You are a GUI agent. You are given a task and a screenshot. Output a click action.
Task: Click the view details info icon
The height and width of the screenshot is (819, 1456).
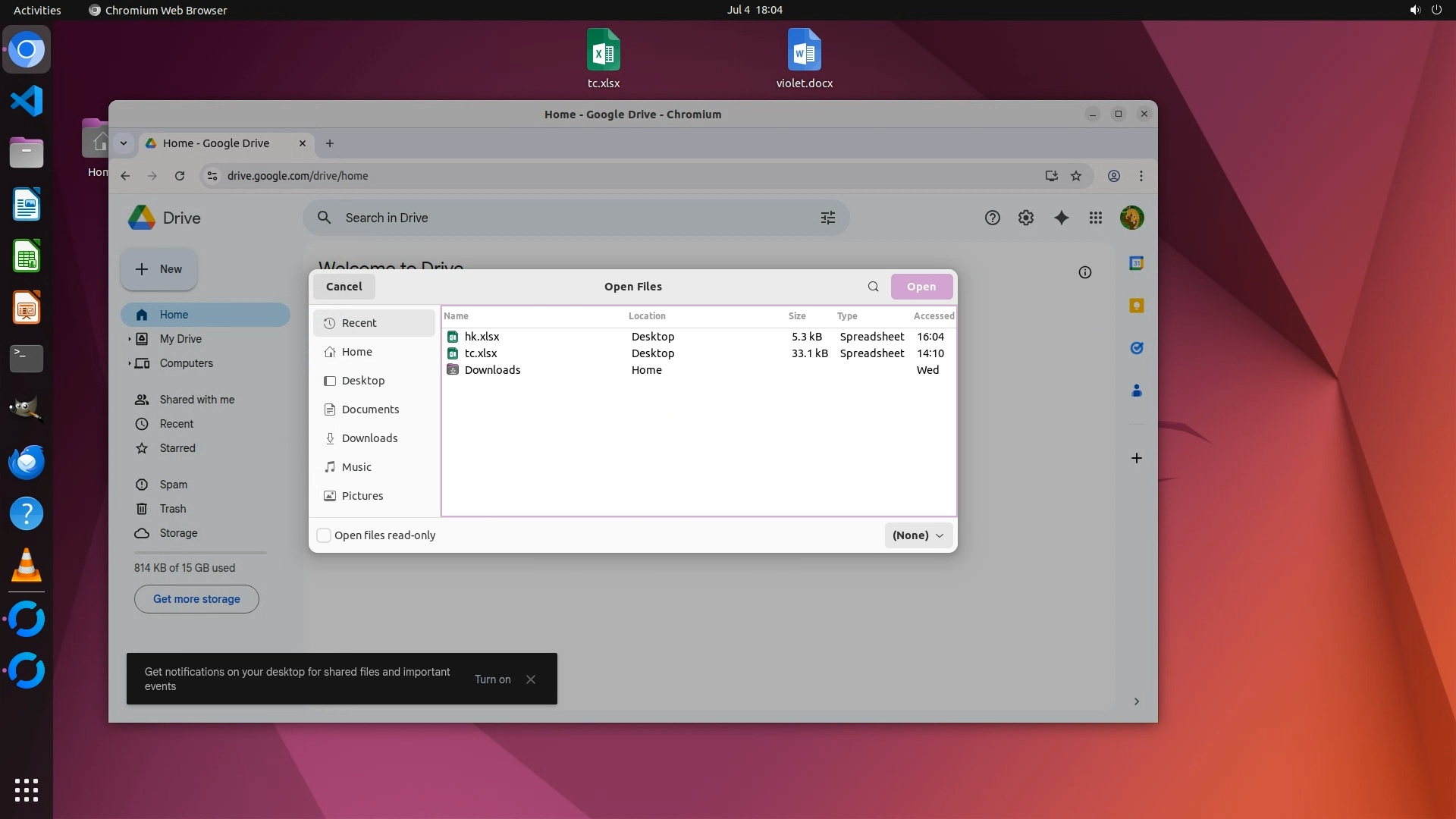pos(1084,272)
